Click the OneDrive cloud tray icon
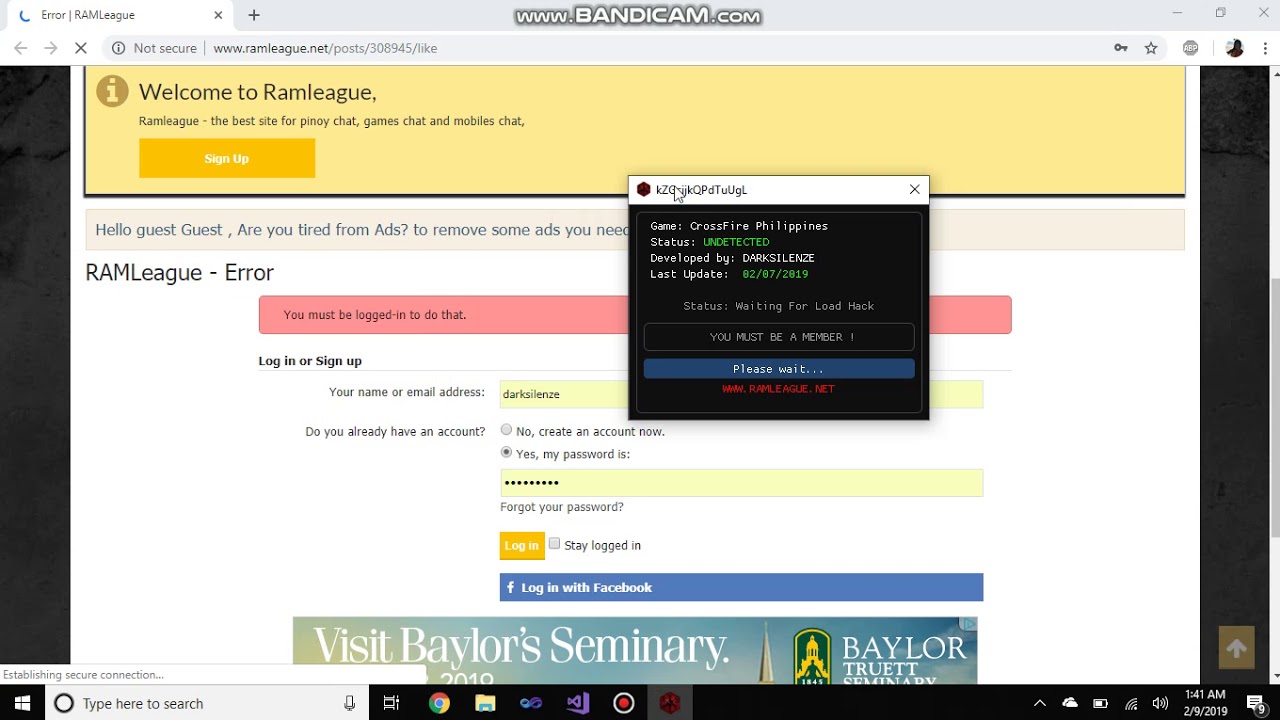Image resolution: width=1280 pixels, height=720 pixels. [x=1070, y=703]
